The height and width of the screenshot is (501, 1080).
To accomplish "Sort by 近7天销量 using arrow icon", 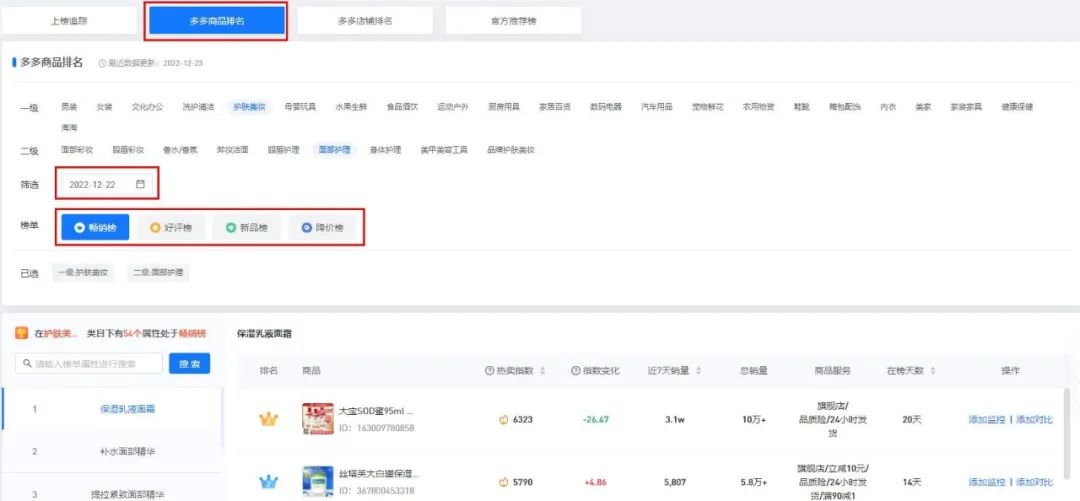I will tap(698, 371).
